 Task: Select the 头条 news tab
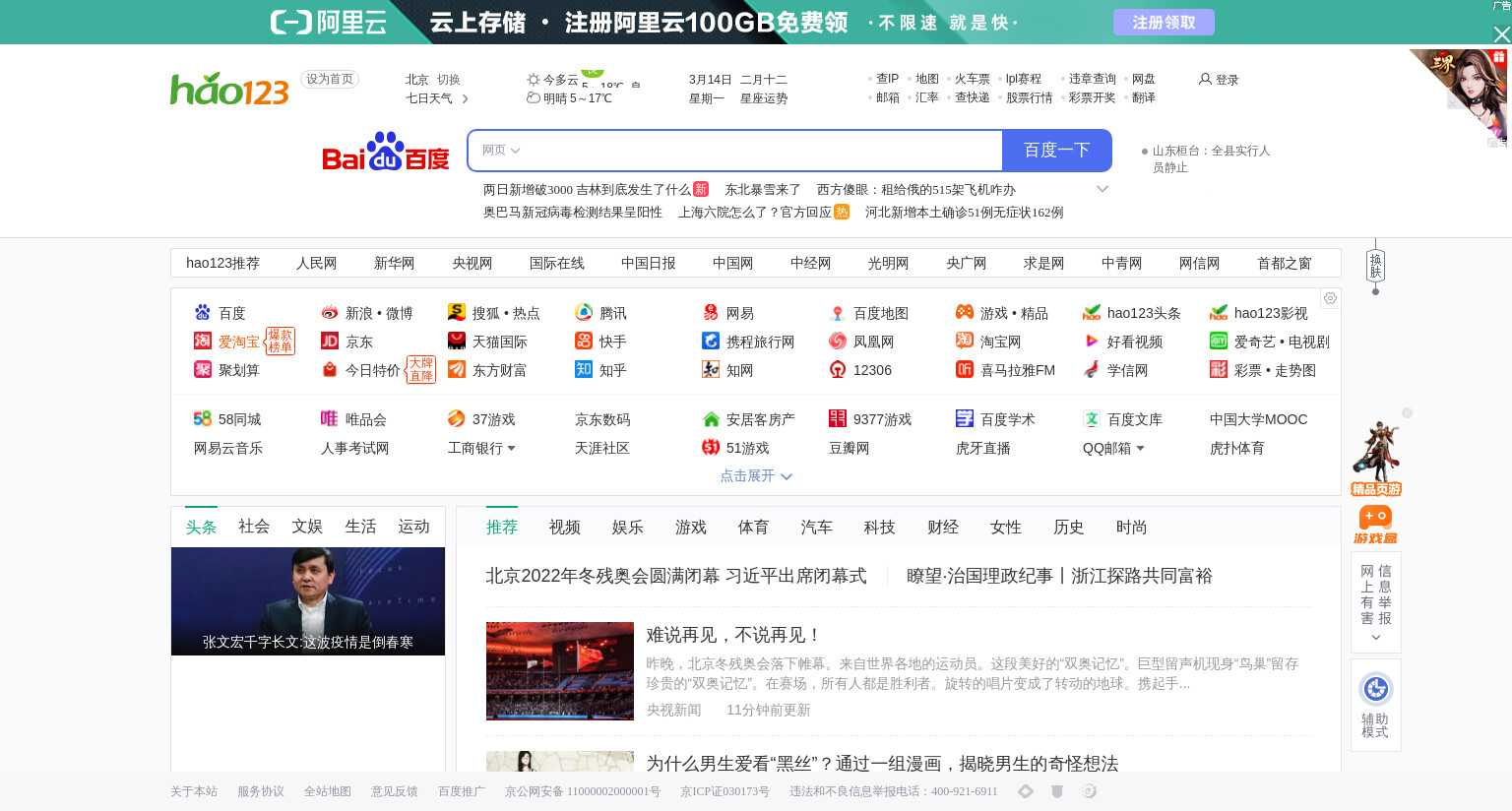tap(201, 527)
